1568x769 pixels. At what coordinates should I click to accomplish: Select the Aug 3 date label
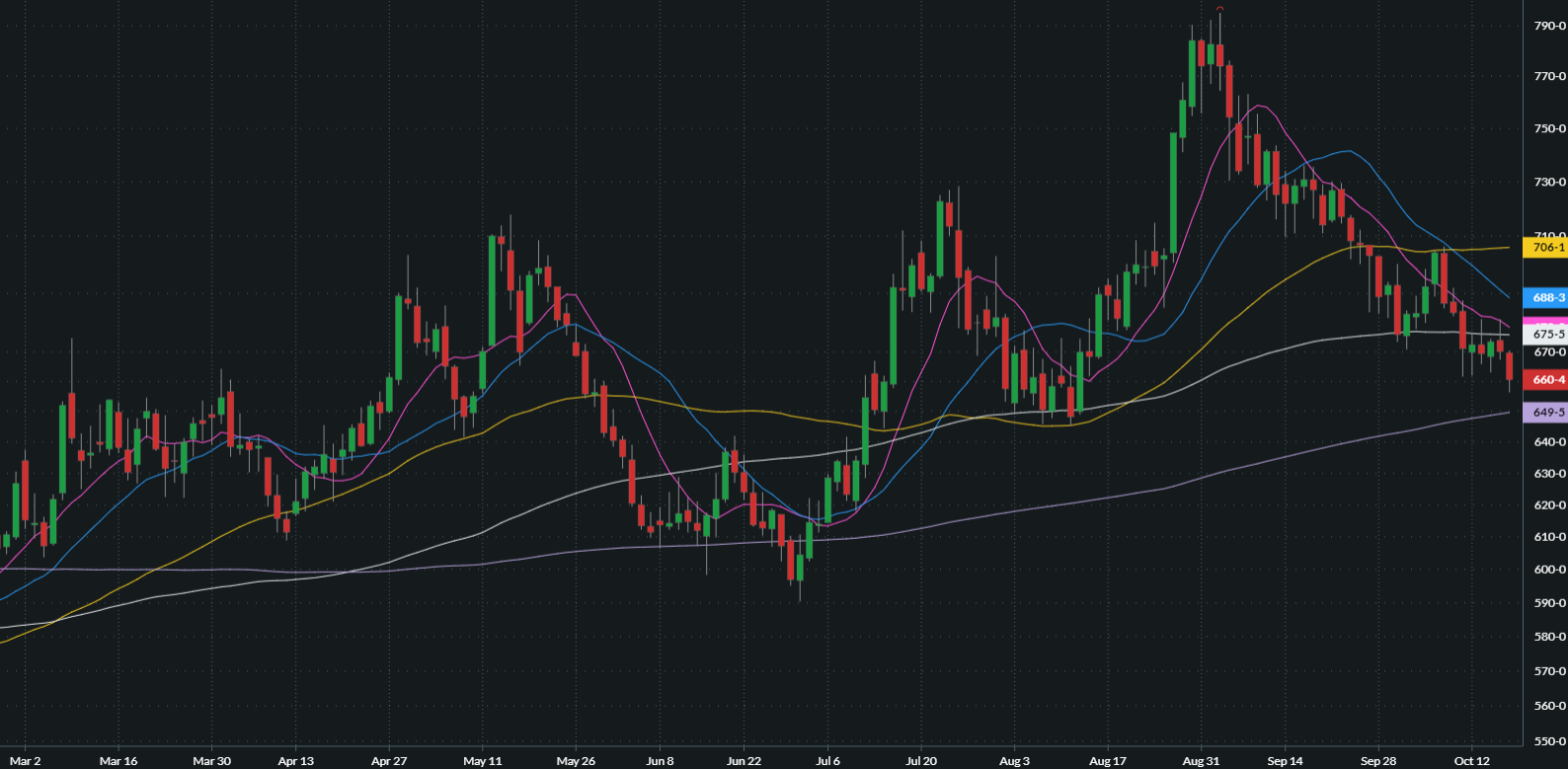click(1014, 761)
